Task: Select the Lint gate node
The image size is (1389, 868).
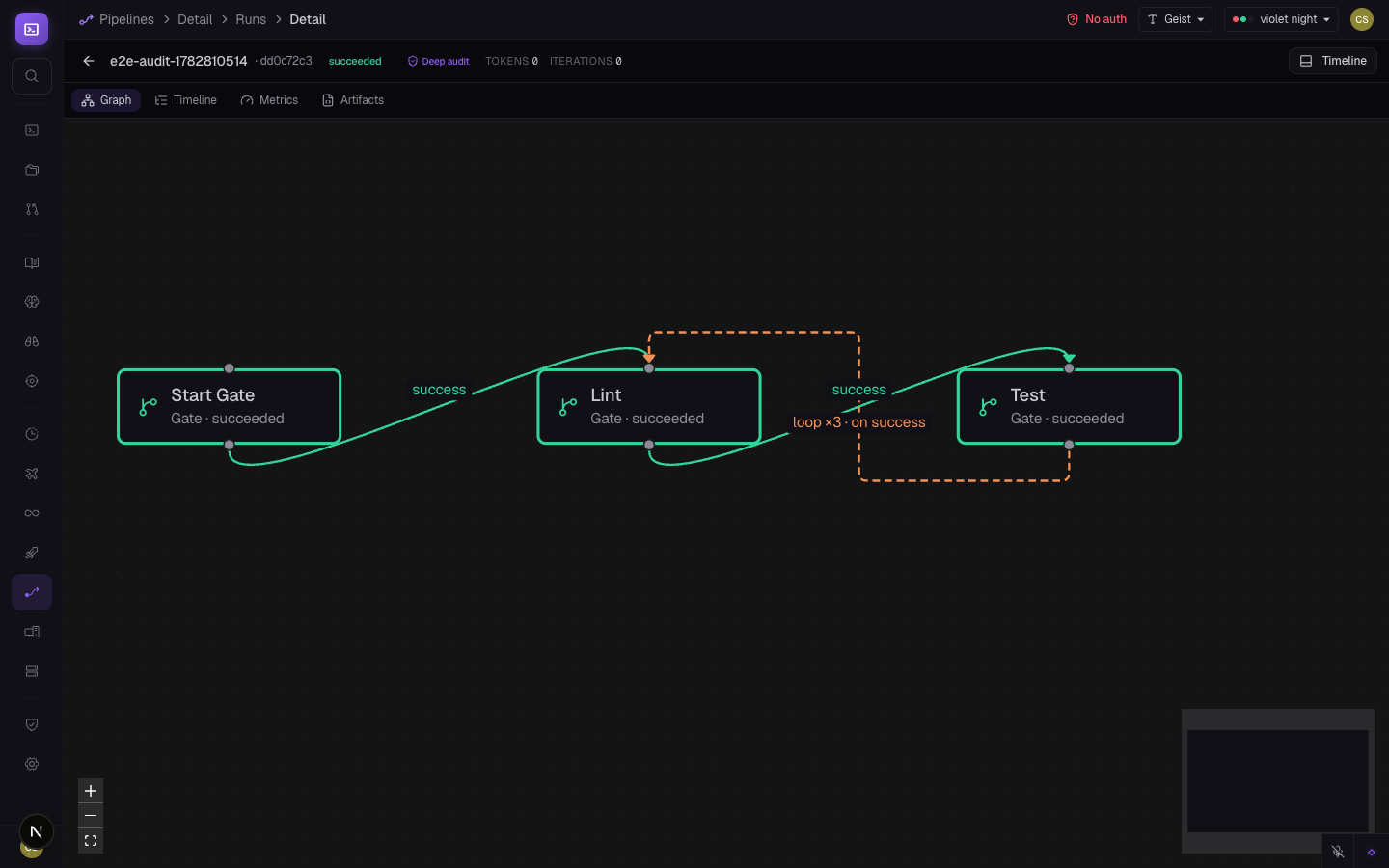Action: pyautogui.click(x=649, y=406)
